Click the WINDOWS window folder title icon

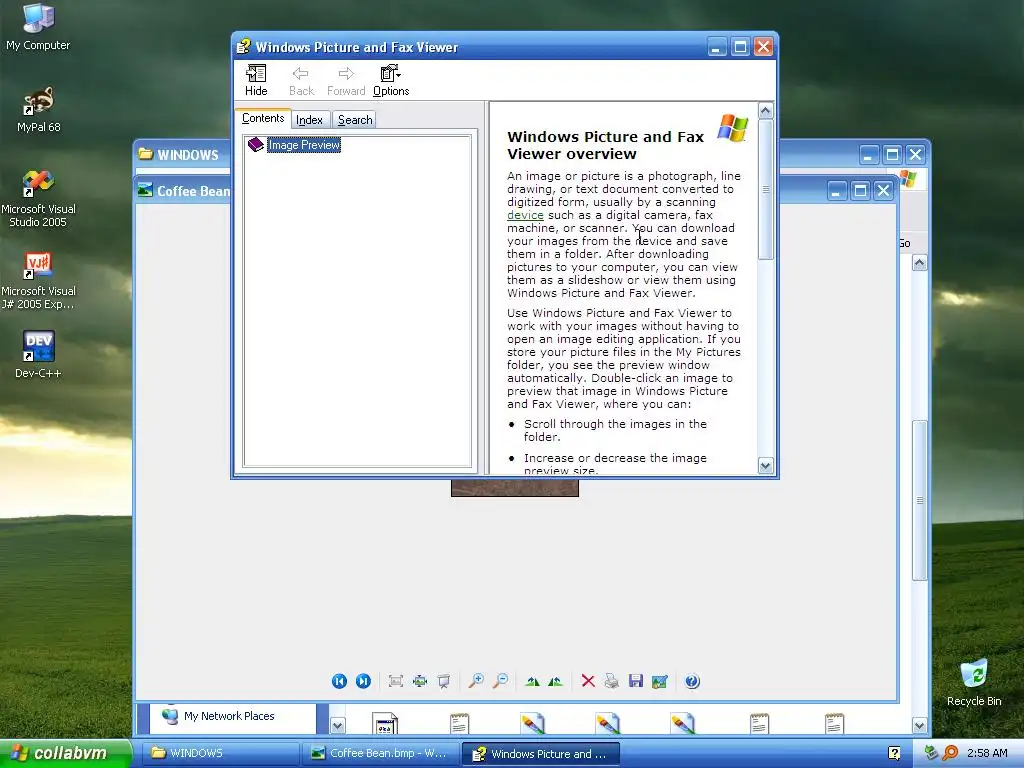pyautogui.click(x=146, y=154)
